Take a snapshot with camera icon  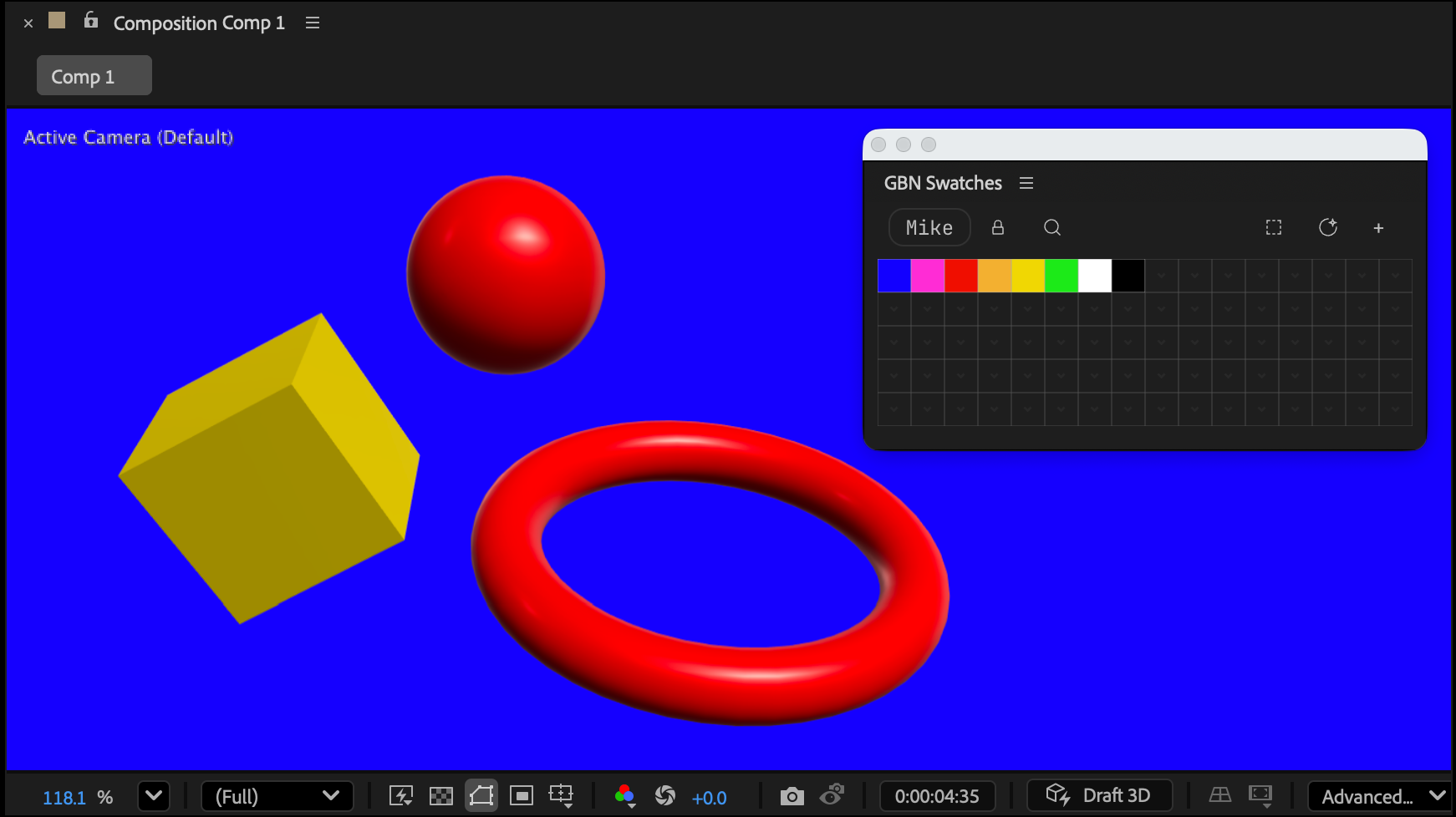coord(792,796)
